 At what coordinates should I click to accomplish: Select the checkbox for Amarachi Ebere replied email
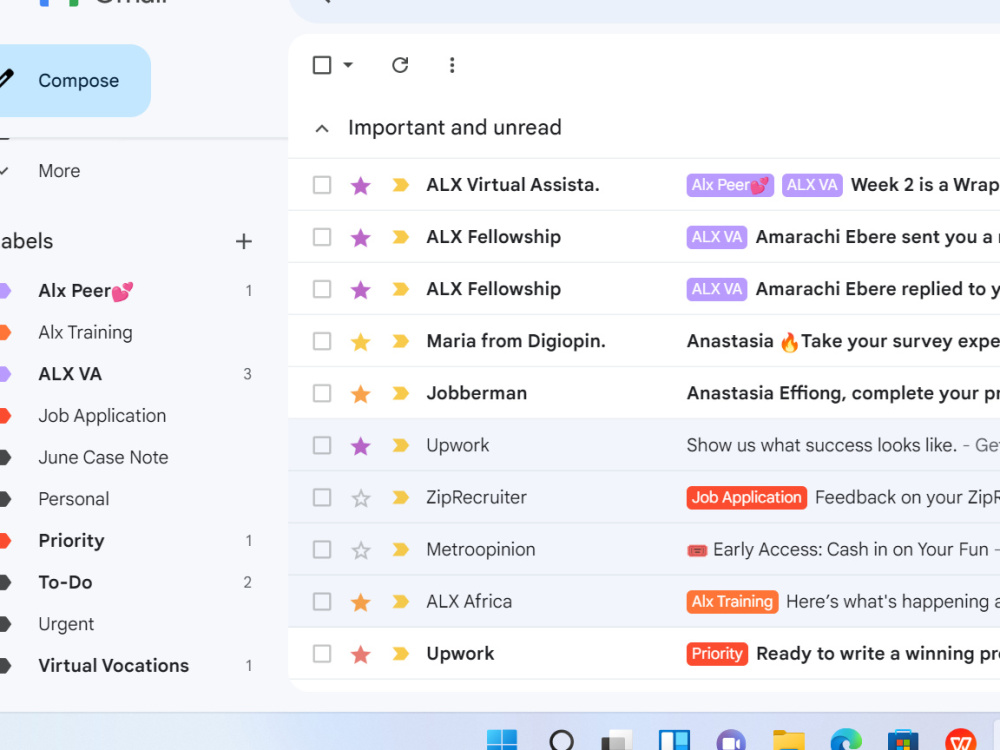point(322,290)
